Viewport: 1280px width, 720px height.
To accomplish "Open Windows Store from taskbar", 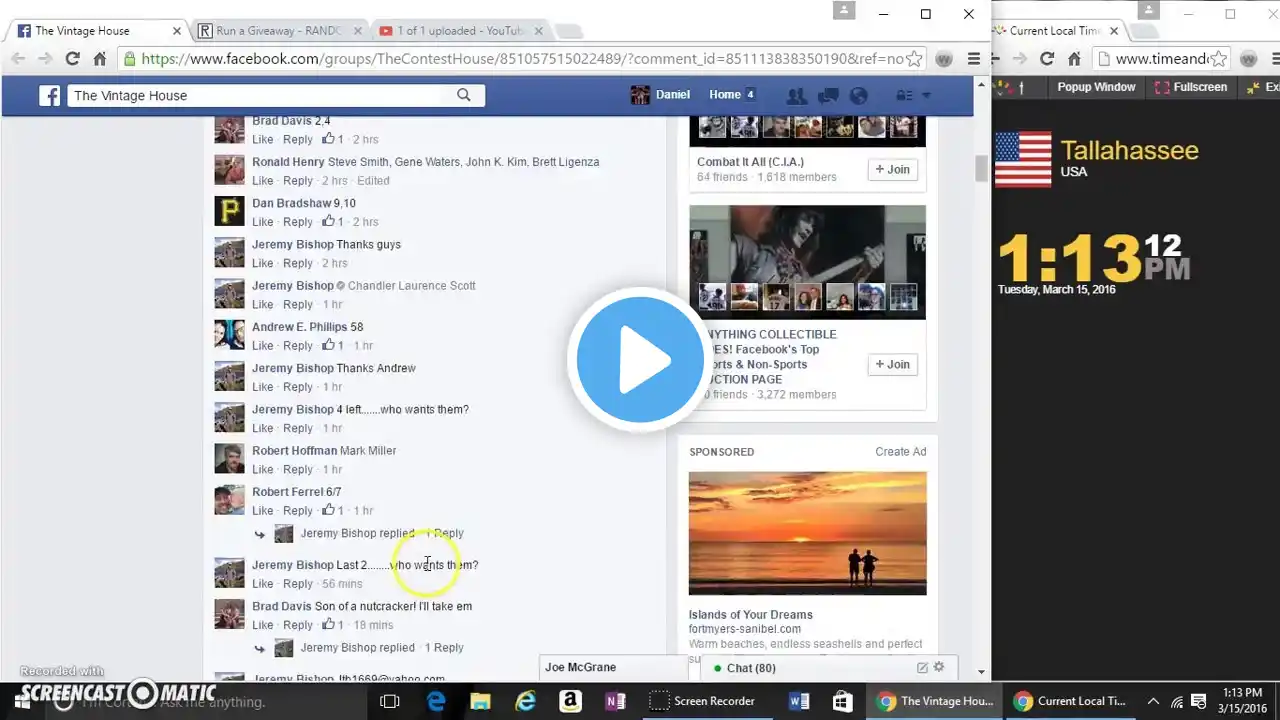I will point(842,701).
